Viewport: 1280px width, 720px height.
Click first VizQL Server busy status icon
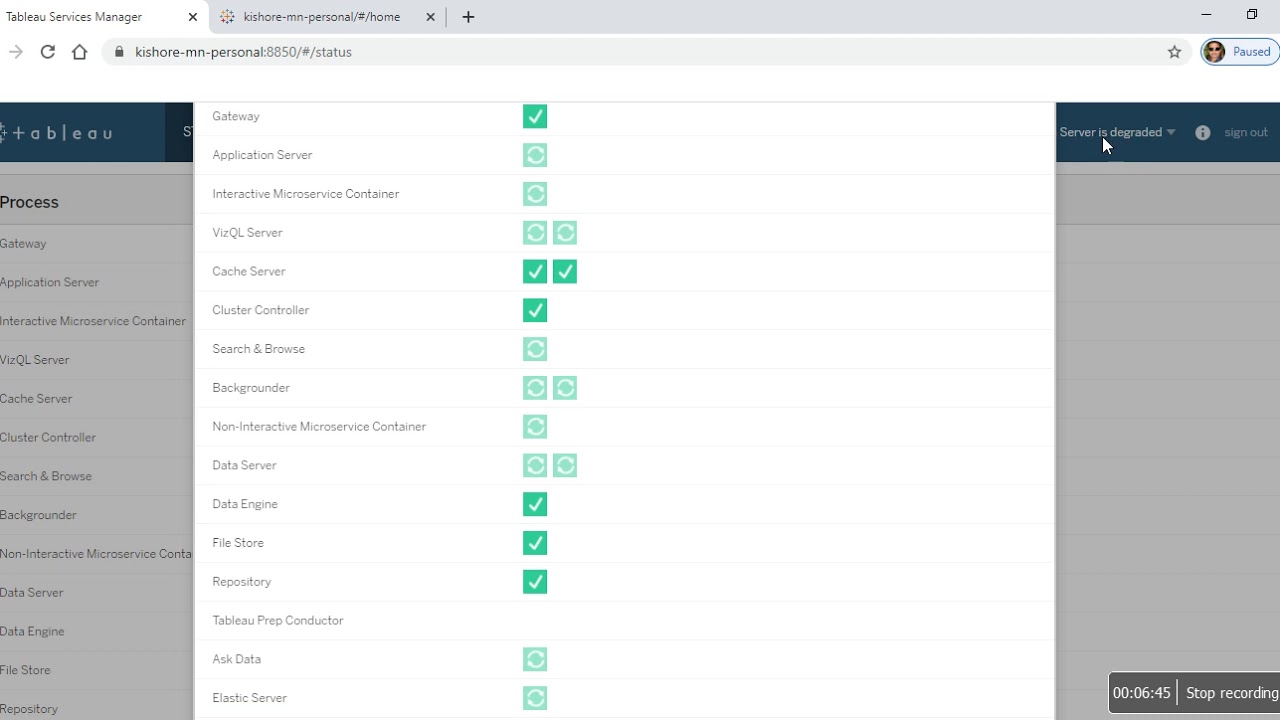point(535,233)
